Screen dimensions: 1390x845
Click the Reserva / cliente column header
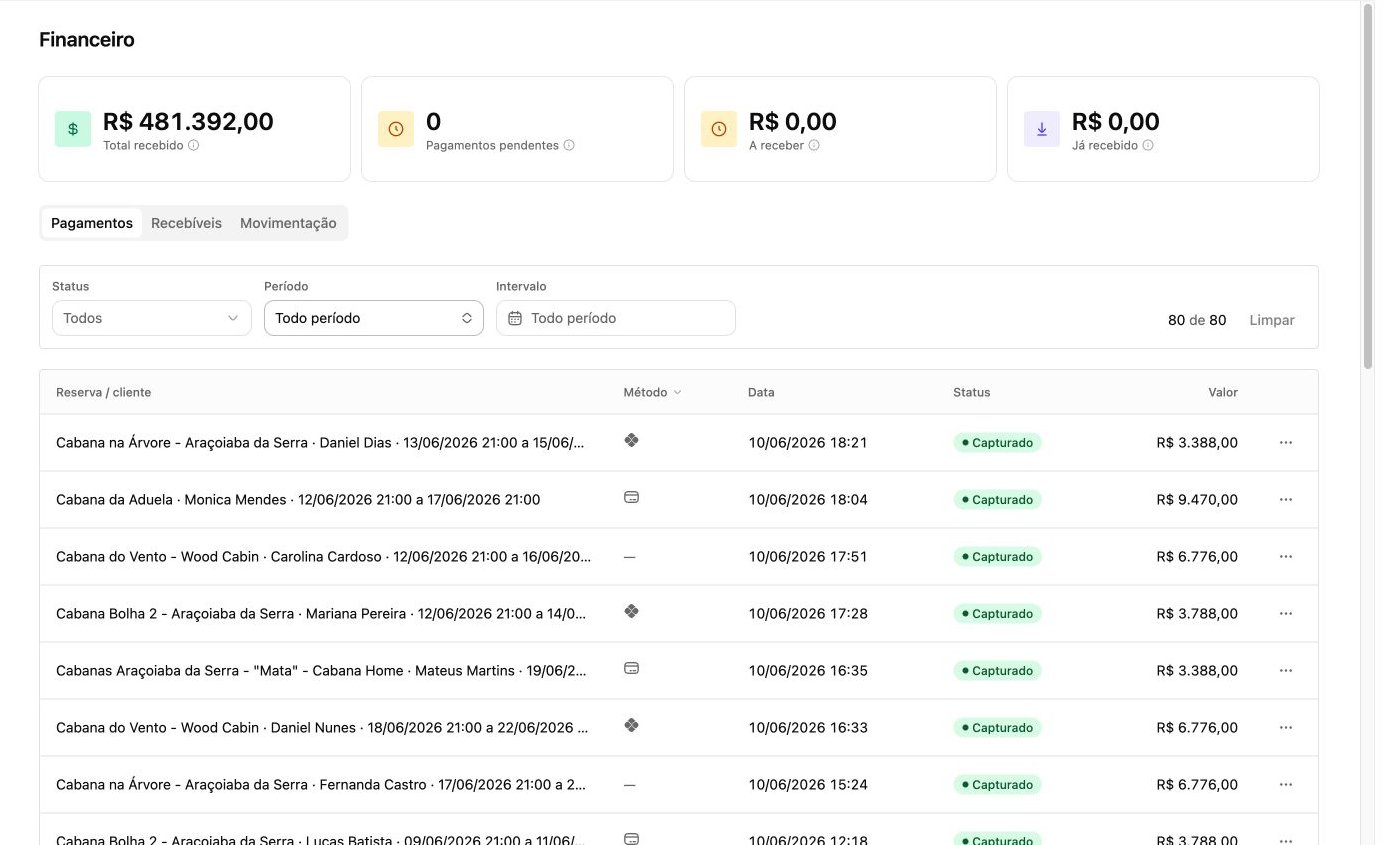[104, 392]
